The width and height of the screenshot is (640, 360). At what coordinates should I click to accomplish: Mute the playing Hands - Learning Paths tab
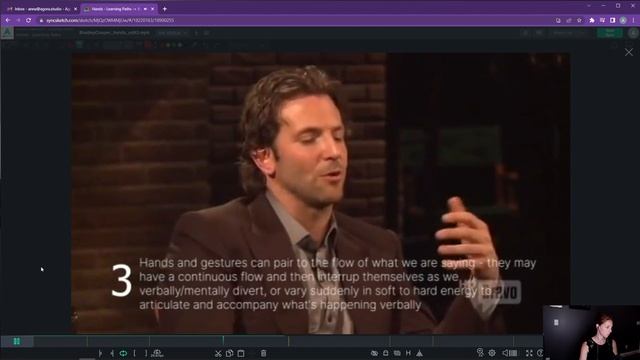(x=145, y=9)
